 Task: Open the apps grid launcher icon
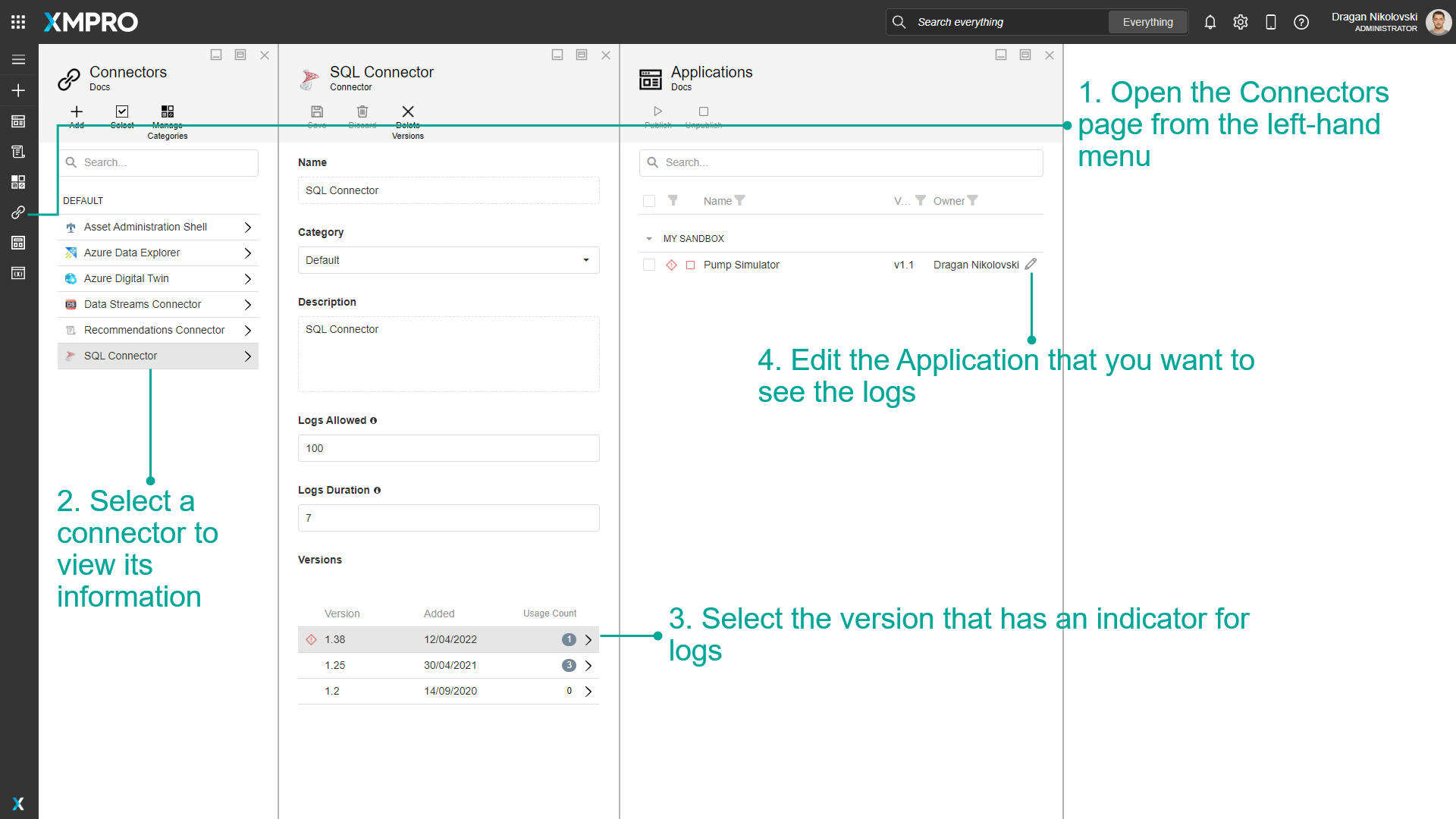tap(18, 22)
